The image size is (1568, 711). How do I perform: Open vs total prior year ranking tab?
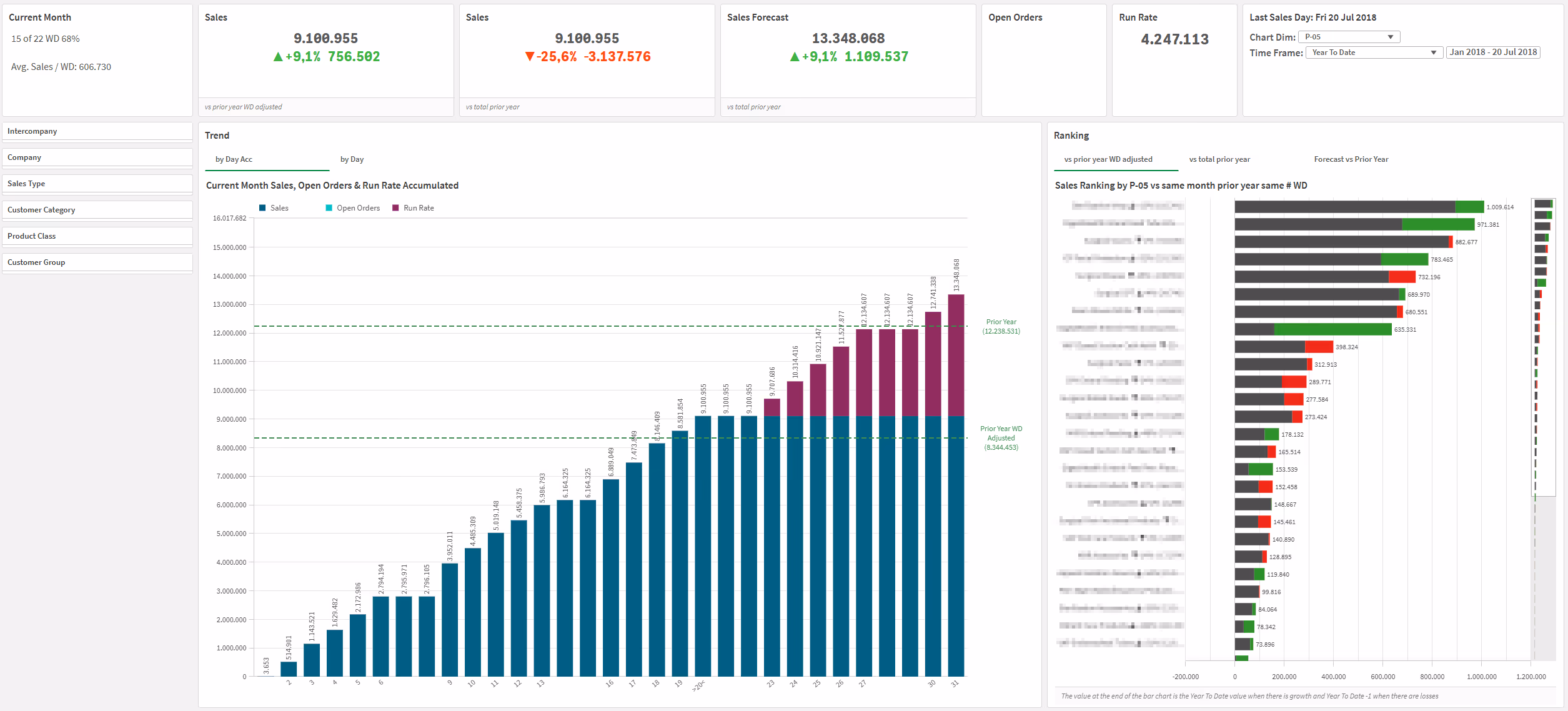1219,159
